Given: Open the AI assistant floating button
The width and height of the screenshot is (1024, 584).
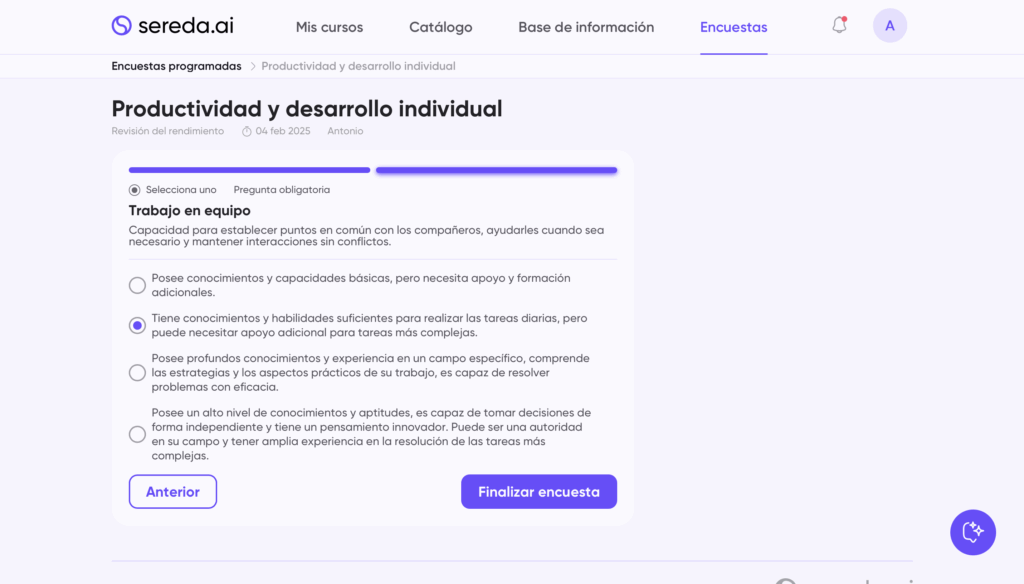Looking at the screenshot, I should [972, 532].
